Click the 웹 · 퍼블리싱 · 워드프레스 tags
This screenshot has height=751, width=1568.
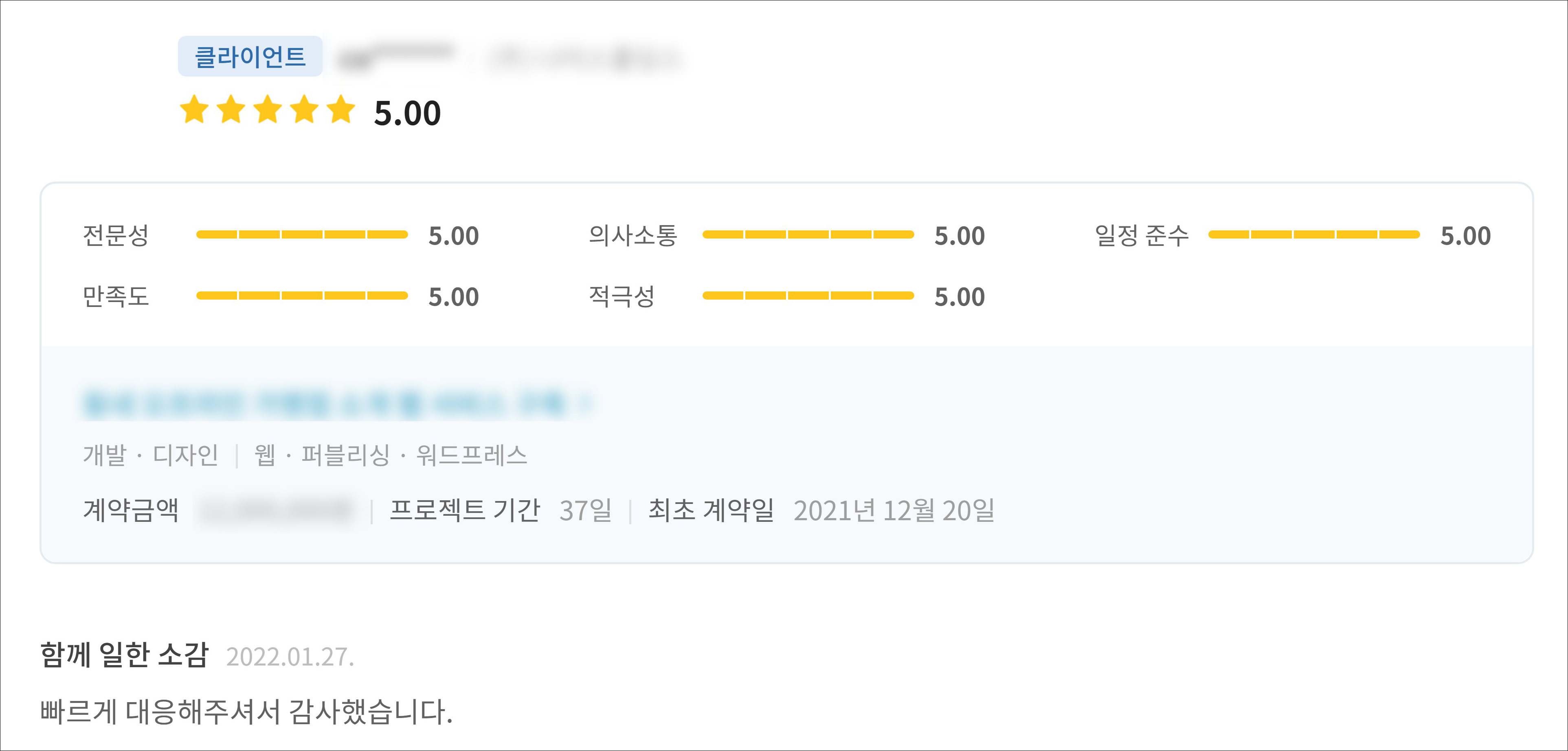[390, 455]
